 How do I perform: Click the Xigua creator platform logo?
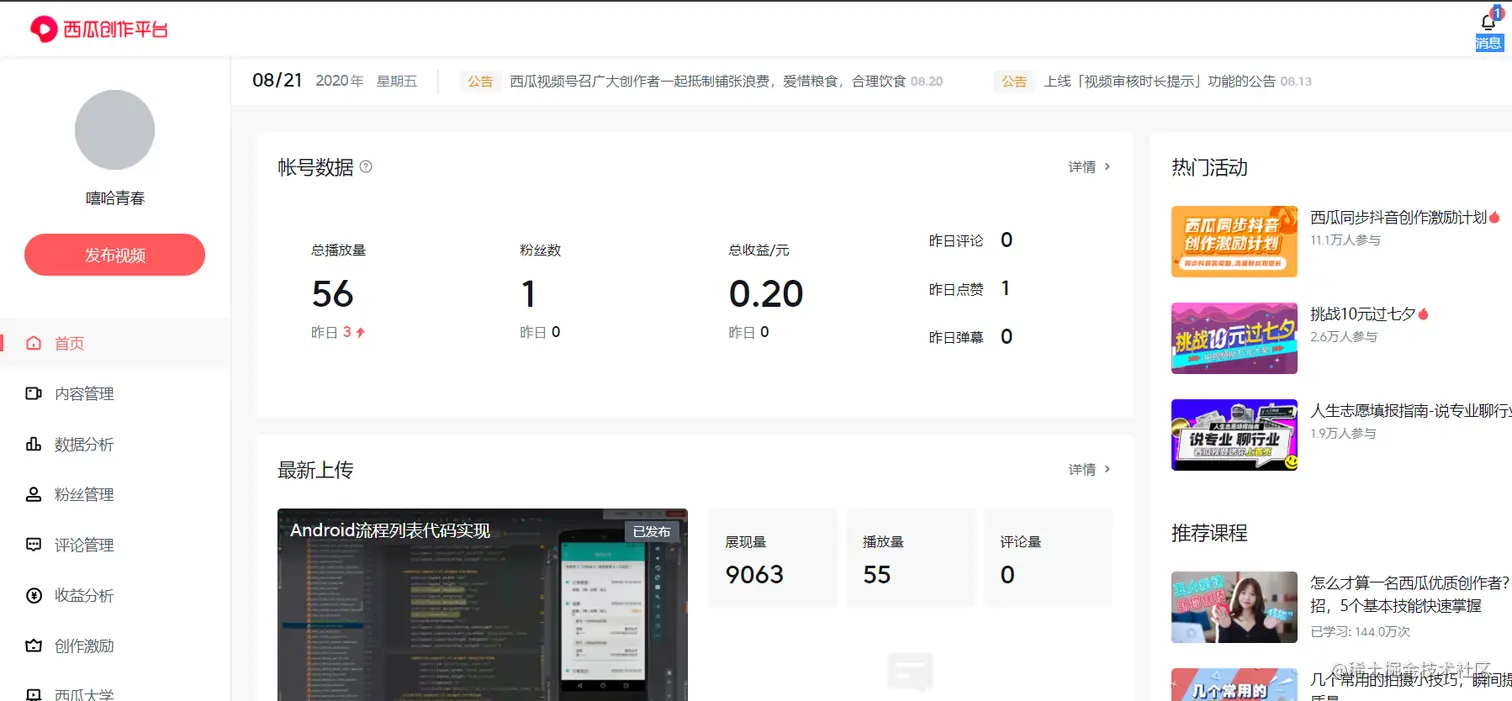(99, 29)
